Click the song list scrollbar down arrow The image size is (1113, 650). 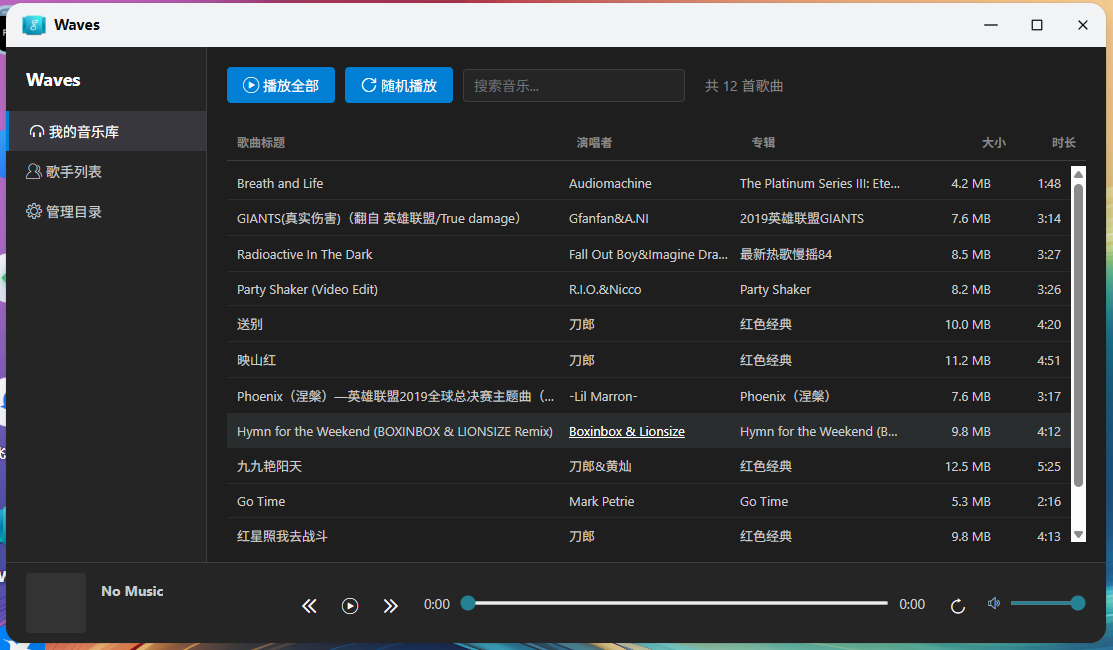tap(1078, 535)
